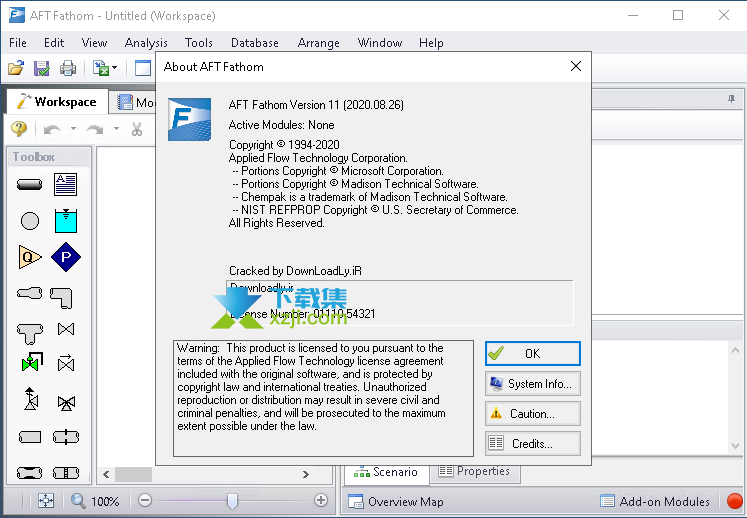Viewport: 747px width, 518px height.
Task: Switch to the Scenario tab
Action: (386, 472)
